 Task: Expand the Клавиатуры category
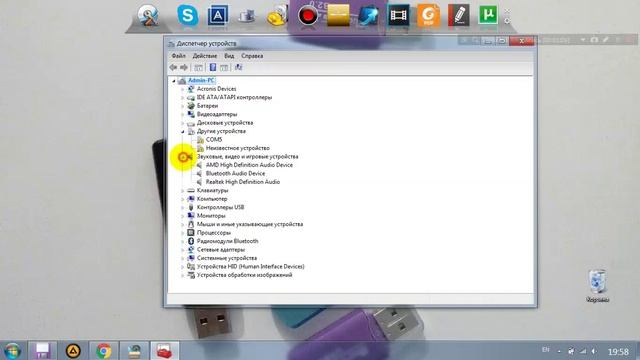pyautogui.click(x=182, y=191)
